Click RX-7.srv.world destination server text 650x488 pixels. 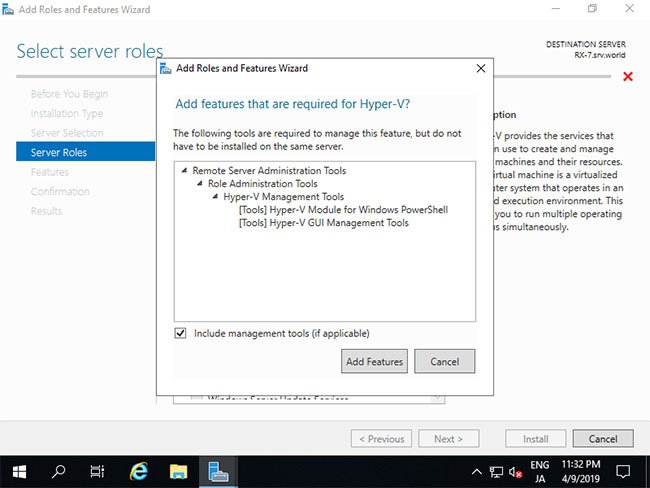tap(599, 55)
